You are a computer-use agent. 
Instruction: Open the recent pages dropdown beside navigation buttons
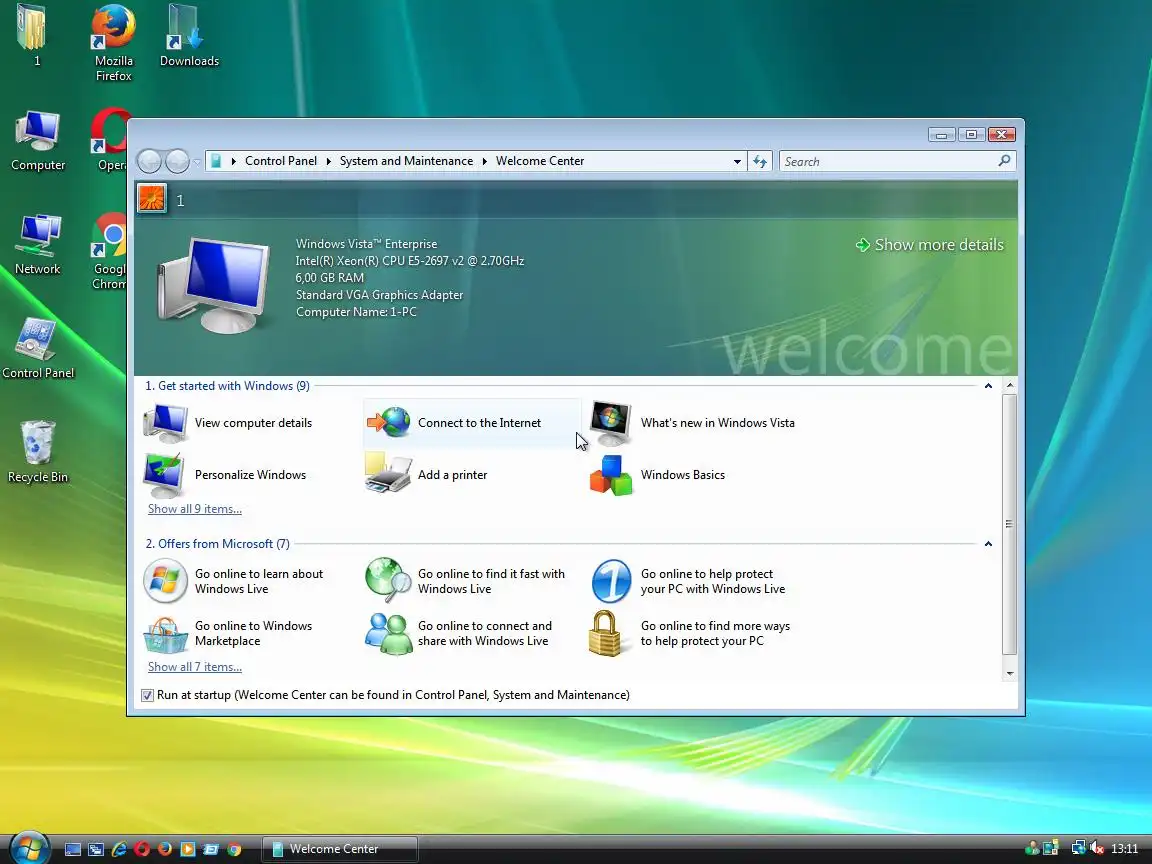click(197, 162)
